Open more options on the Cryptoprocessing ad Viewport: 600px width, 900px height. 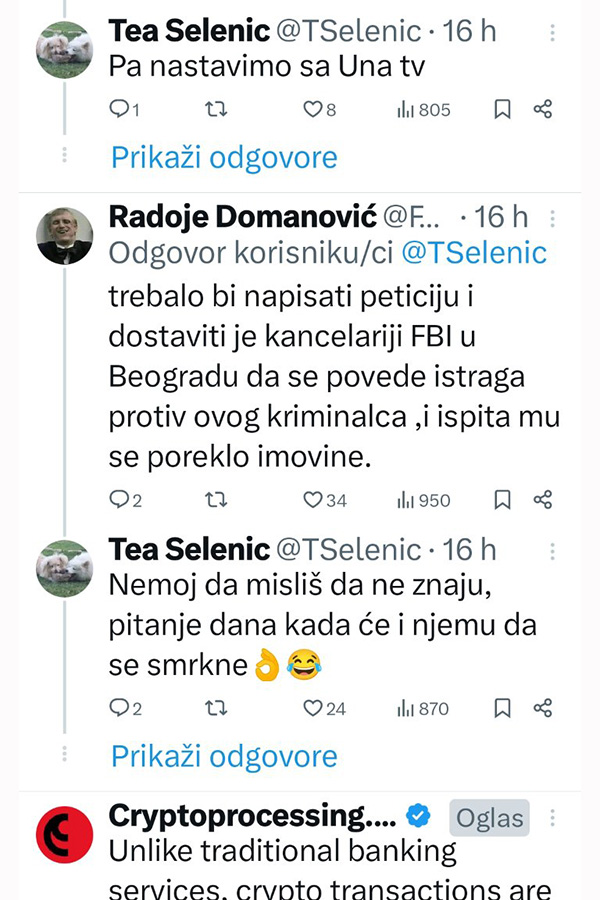click(x=553, y=818)
